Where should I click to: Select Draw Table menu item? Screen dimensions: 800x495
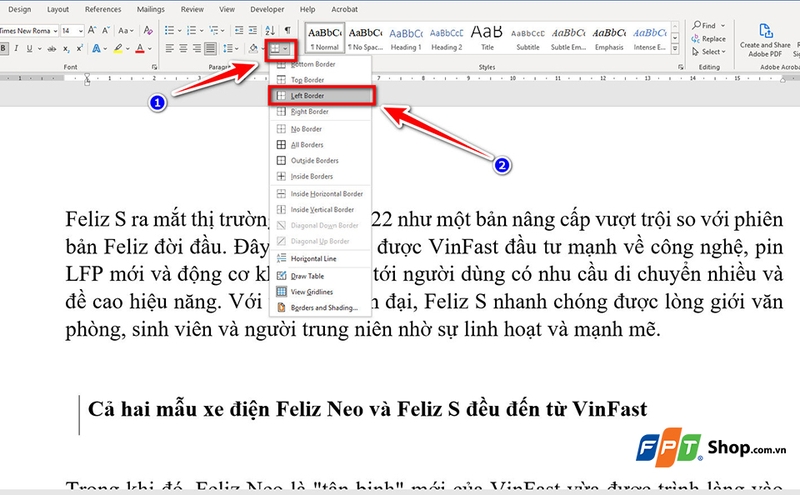(320, 276)
